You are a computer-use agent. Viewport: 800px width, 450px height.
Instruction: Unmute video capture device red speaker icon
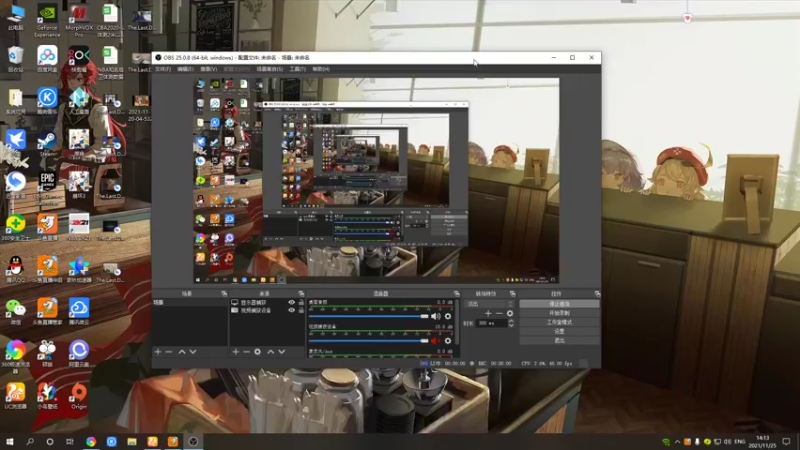[x=435, y=341]
